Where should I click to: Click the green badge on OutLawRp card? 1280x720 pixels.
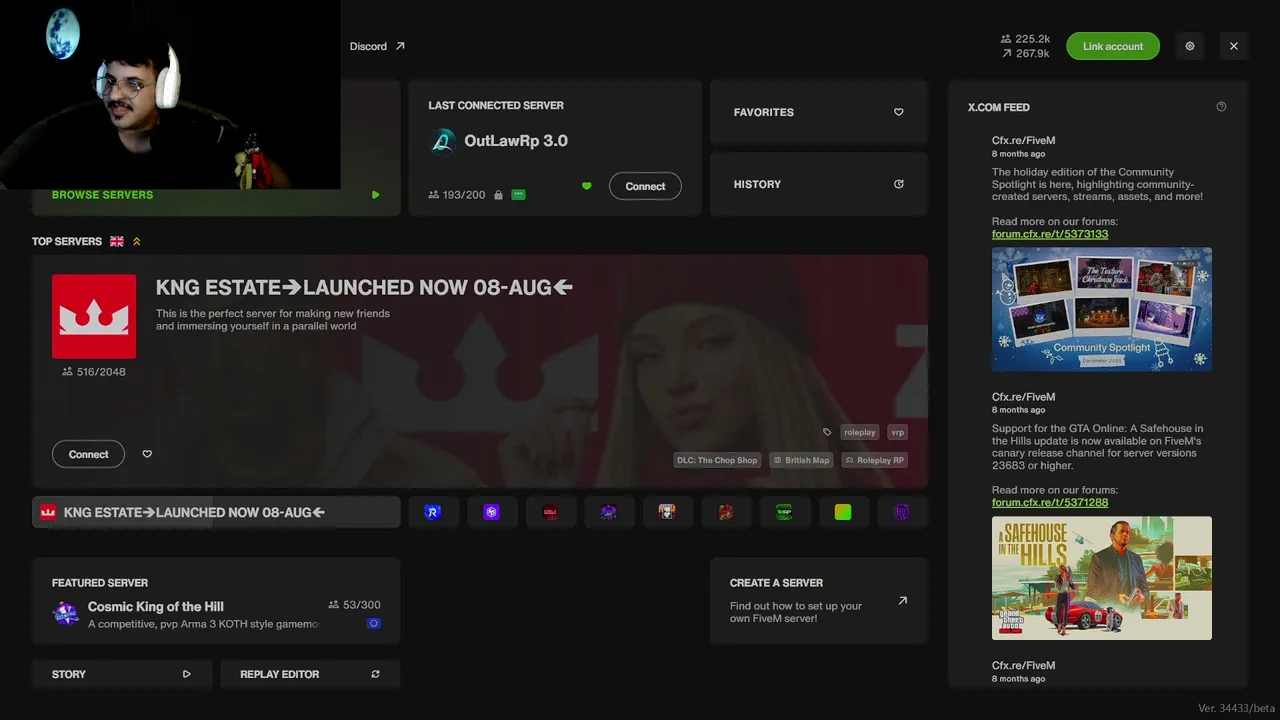(518, 194)
